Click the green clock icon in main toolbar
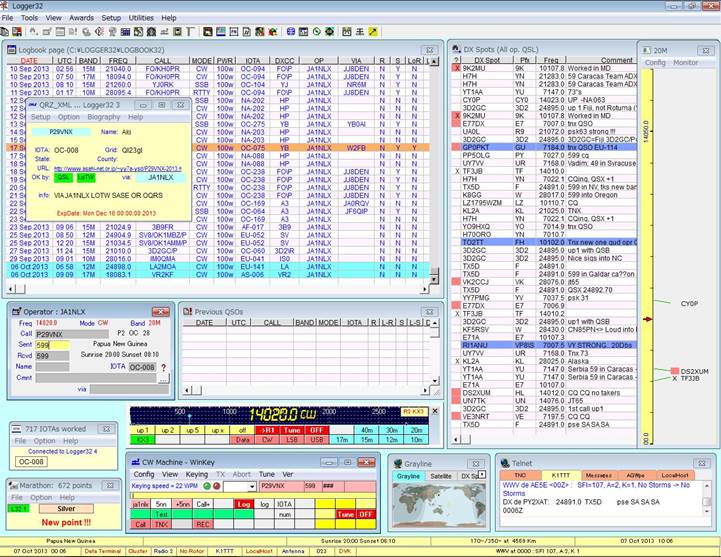Screen dimensions: 721x557 pyautogui.click(x=316, y=32)
